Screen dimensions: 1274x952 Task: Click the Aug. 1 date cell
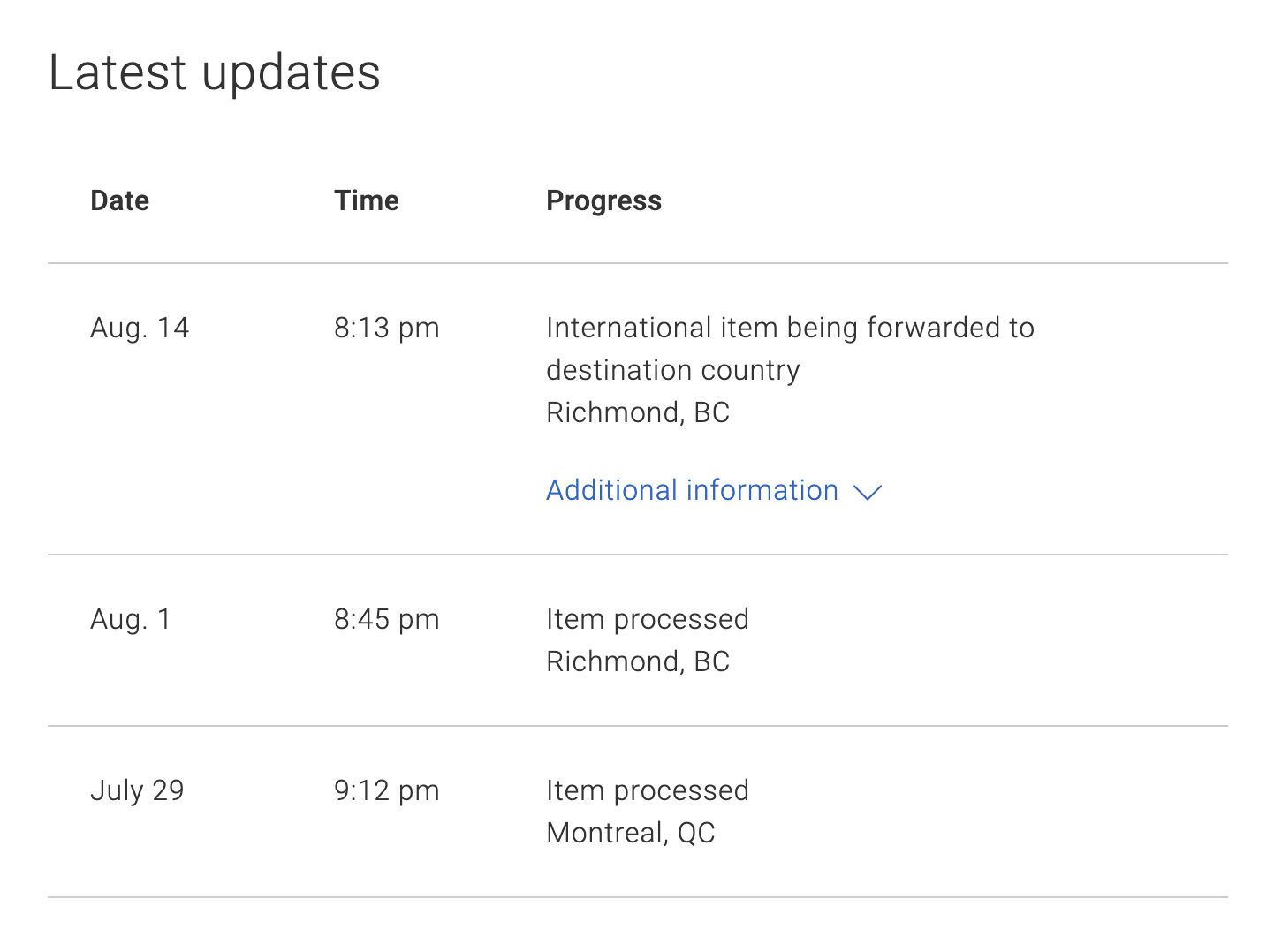click(x=130, y=619)
